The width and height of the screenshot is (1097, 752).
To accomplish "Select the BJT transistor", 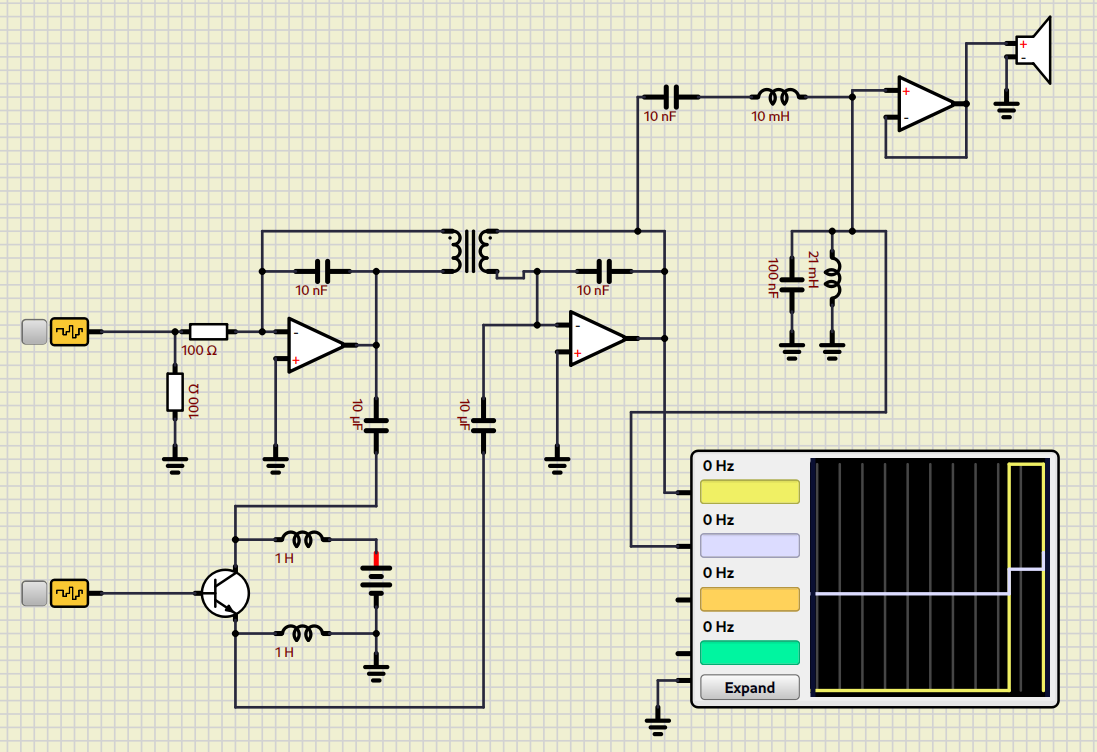I will [x=225, y=593].
